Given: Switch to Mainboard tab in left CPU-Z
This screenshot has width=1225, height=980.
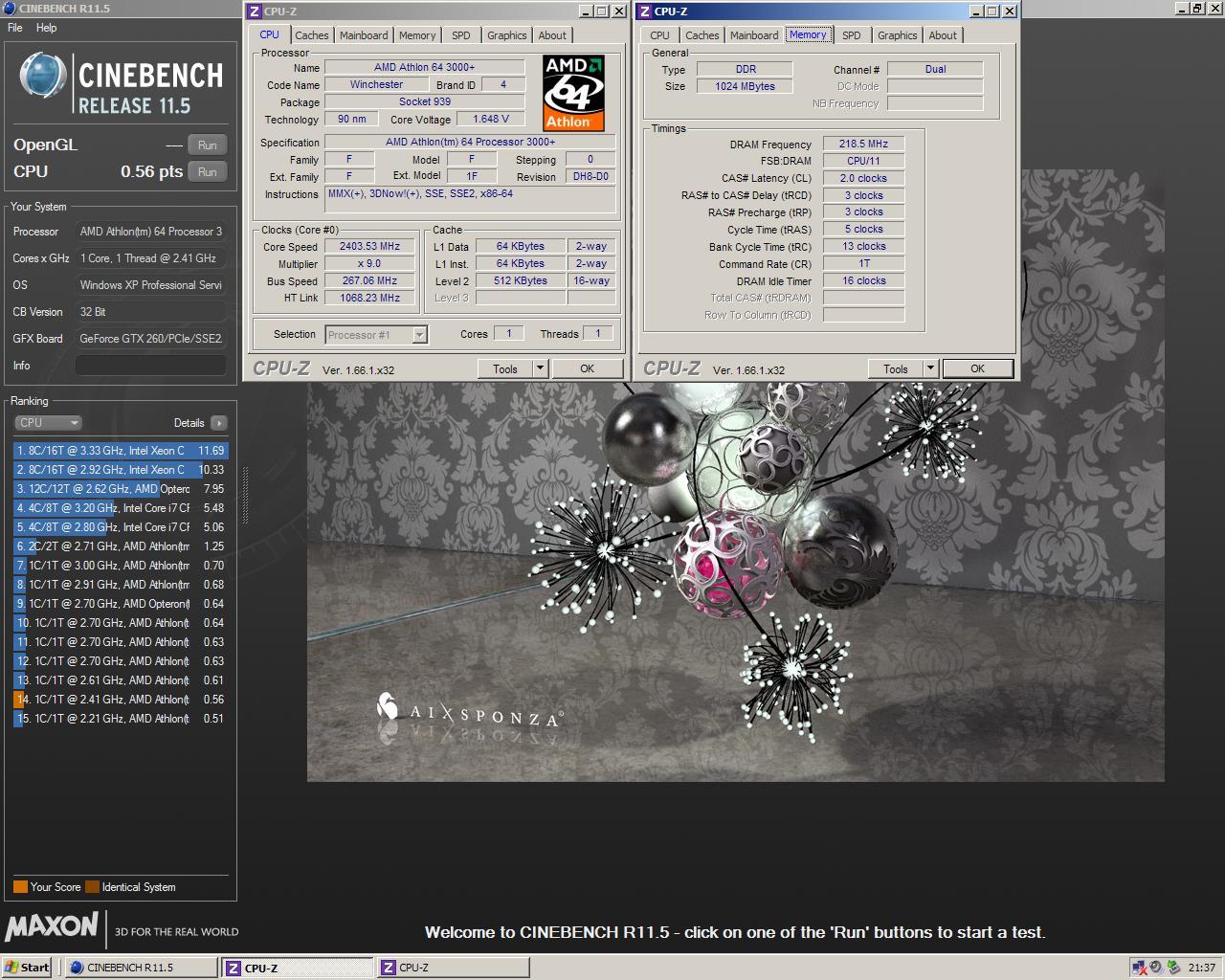Looking at the screenshot, I should coord(364,35).
